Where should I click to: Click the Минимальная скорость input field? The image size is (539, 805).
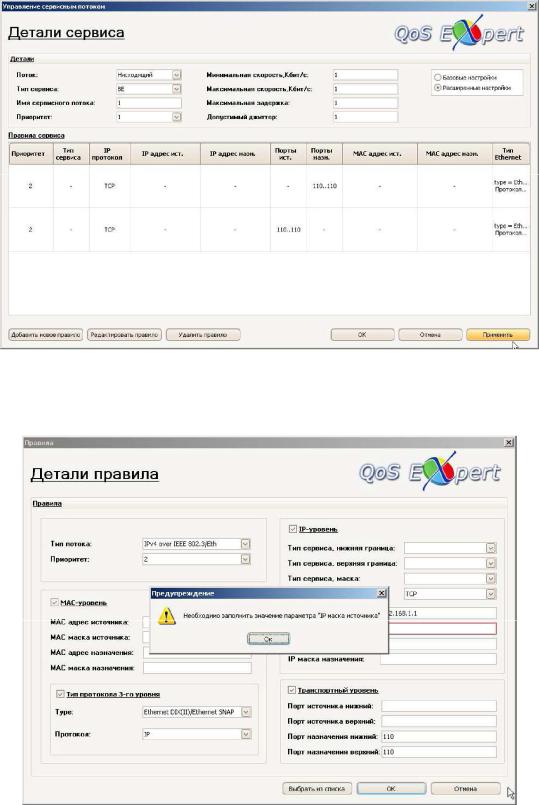pos(365,75)
